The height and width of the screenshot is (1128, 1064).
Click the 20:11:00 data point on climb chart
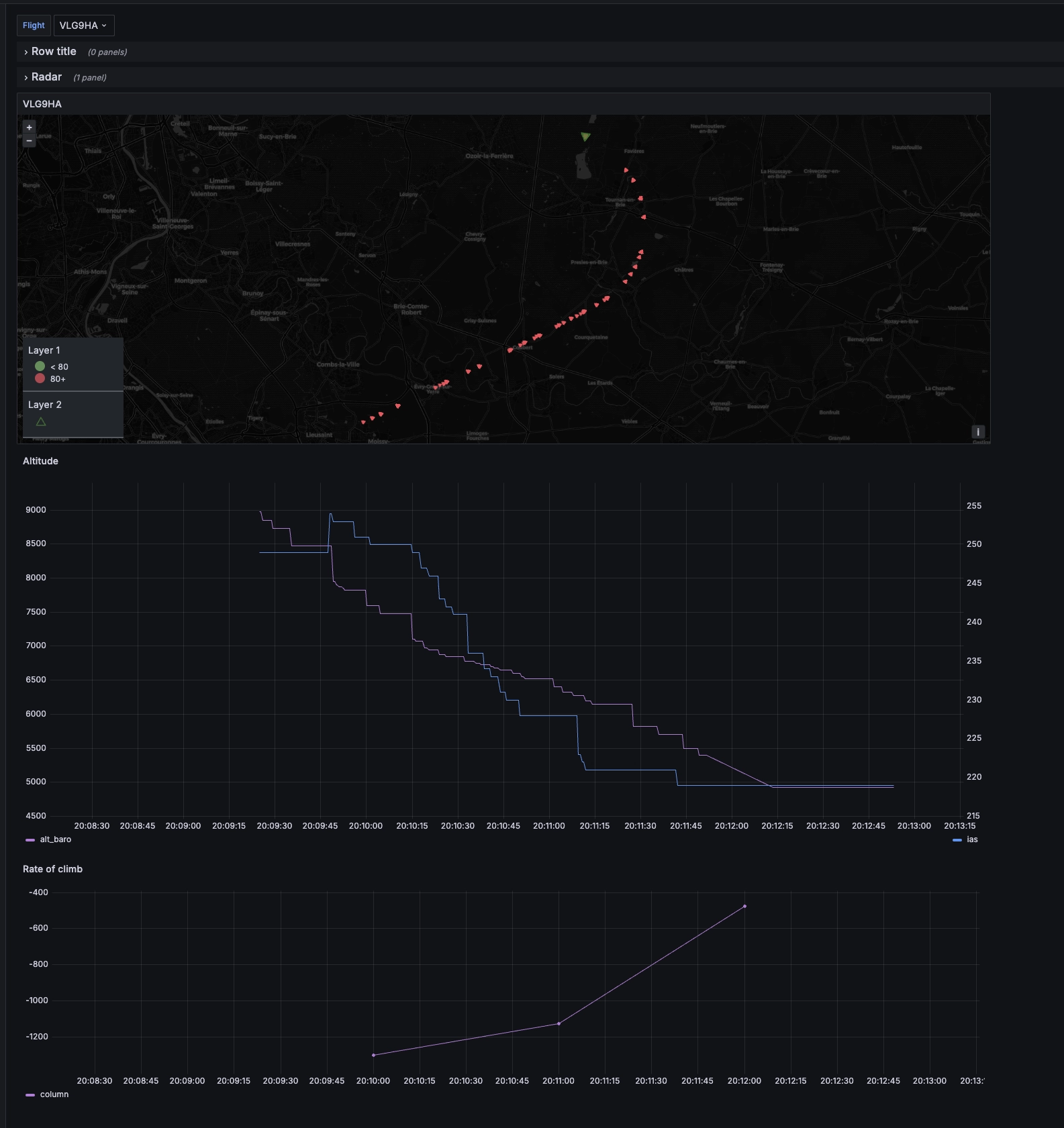559,1023
